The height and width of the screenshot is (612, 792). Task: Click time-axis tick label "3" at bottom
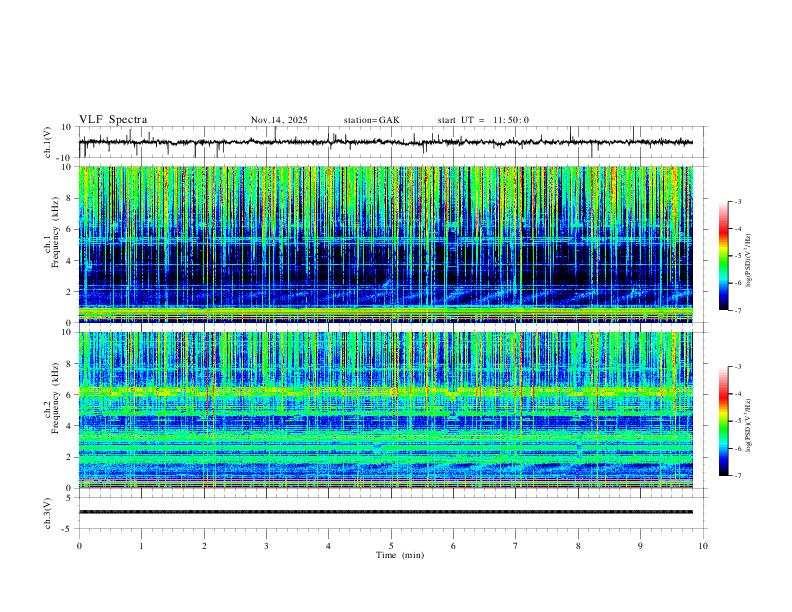tap(266, 546)
